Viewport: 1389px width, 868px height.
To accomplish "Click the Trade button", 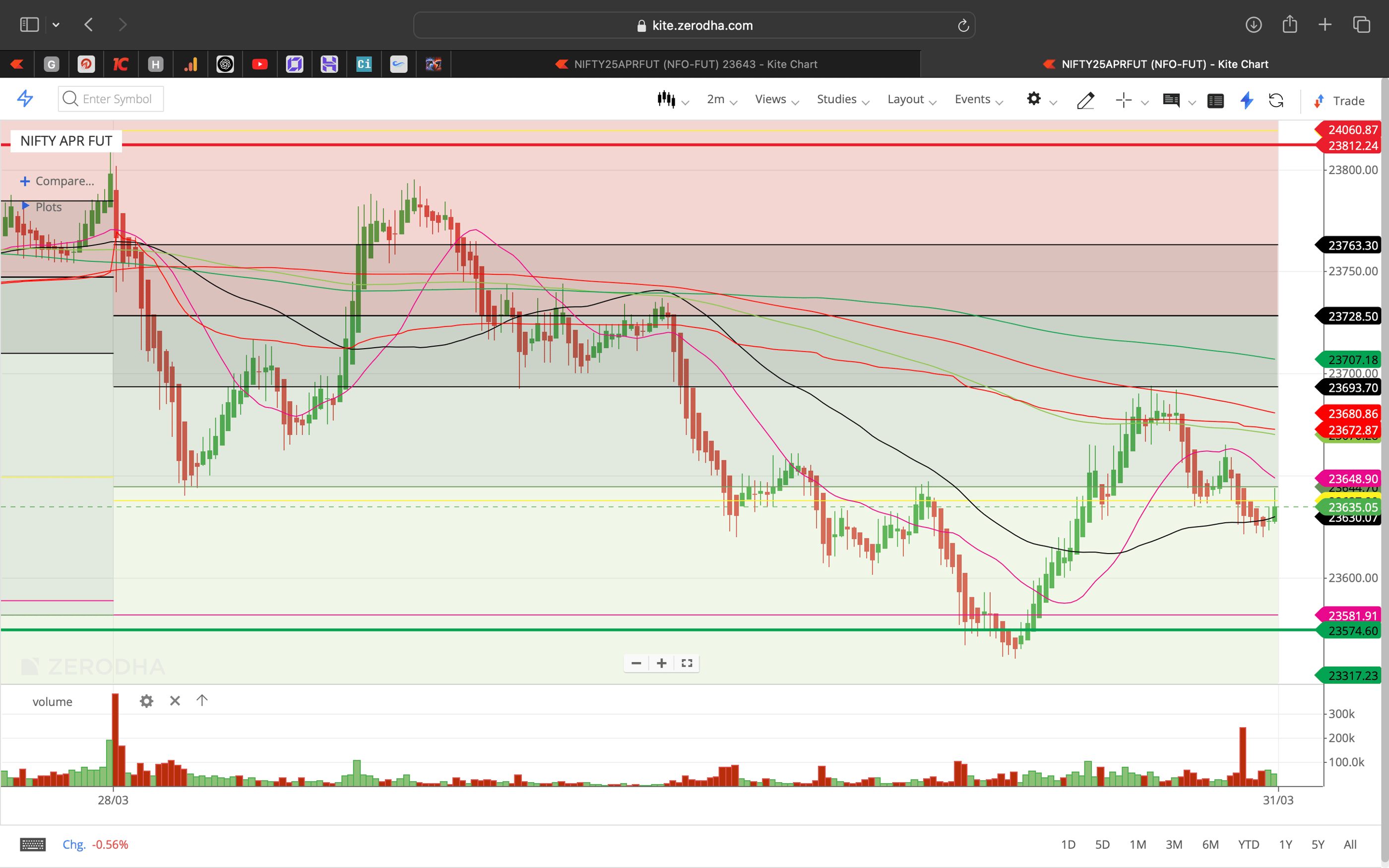I will click(x=1345, y=101).
